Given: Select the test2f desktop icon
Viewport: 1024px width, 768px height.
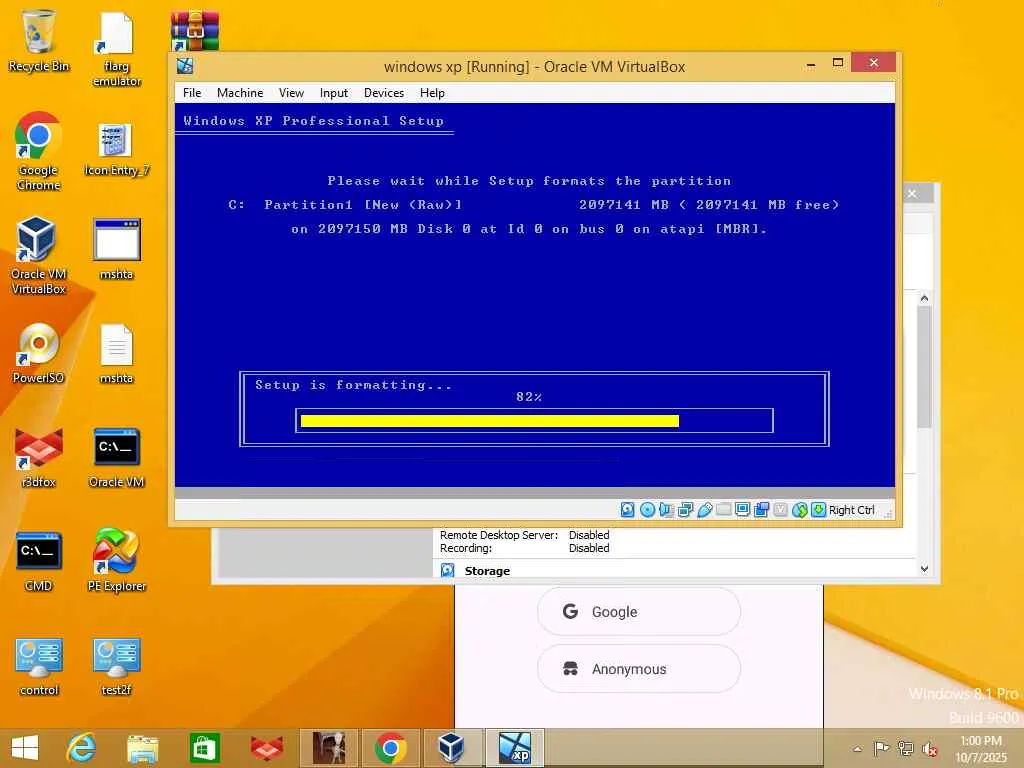Looking at the screenshot, I should pos(116,666).
